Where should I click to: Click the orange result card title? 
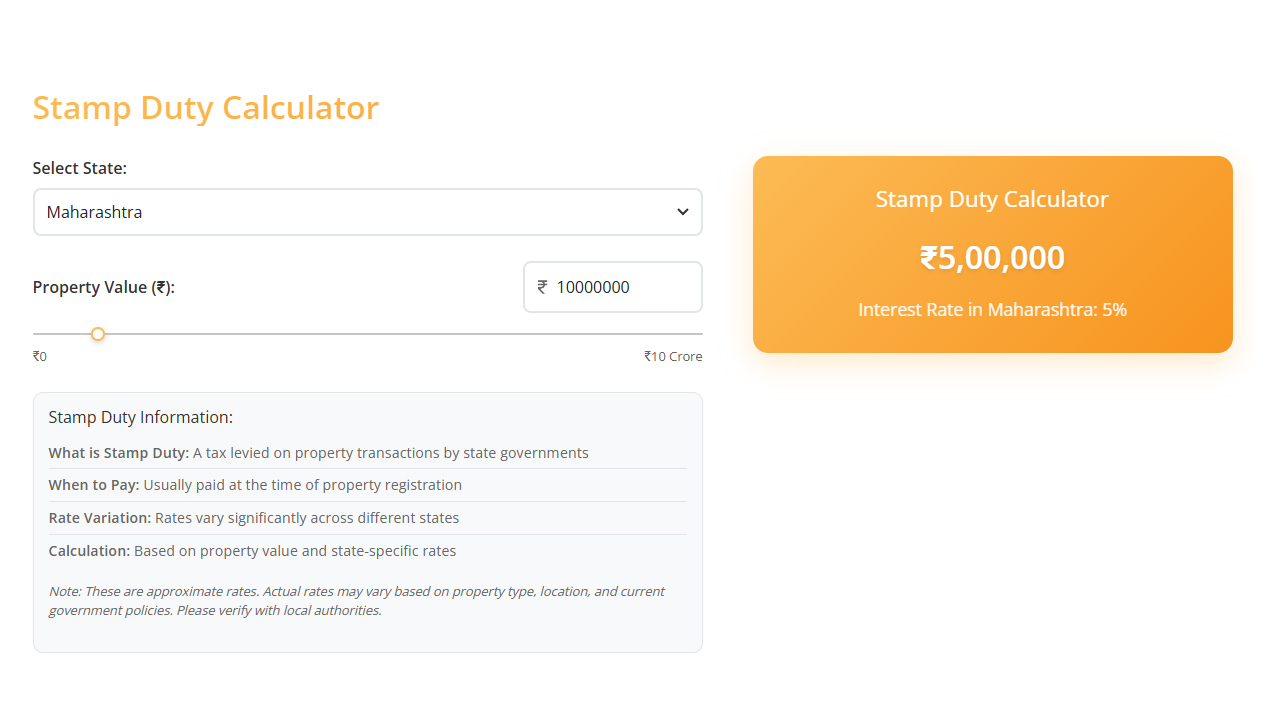[x=991, y=199]
